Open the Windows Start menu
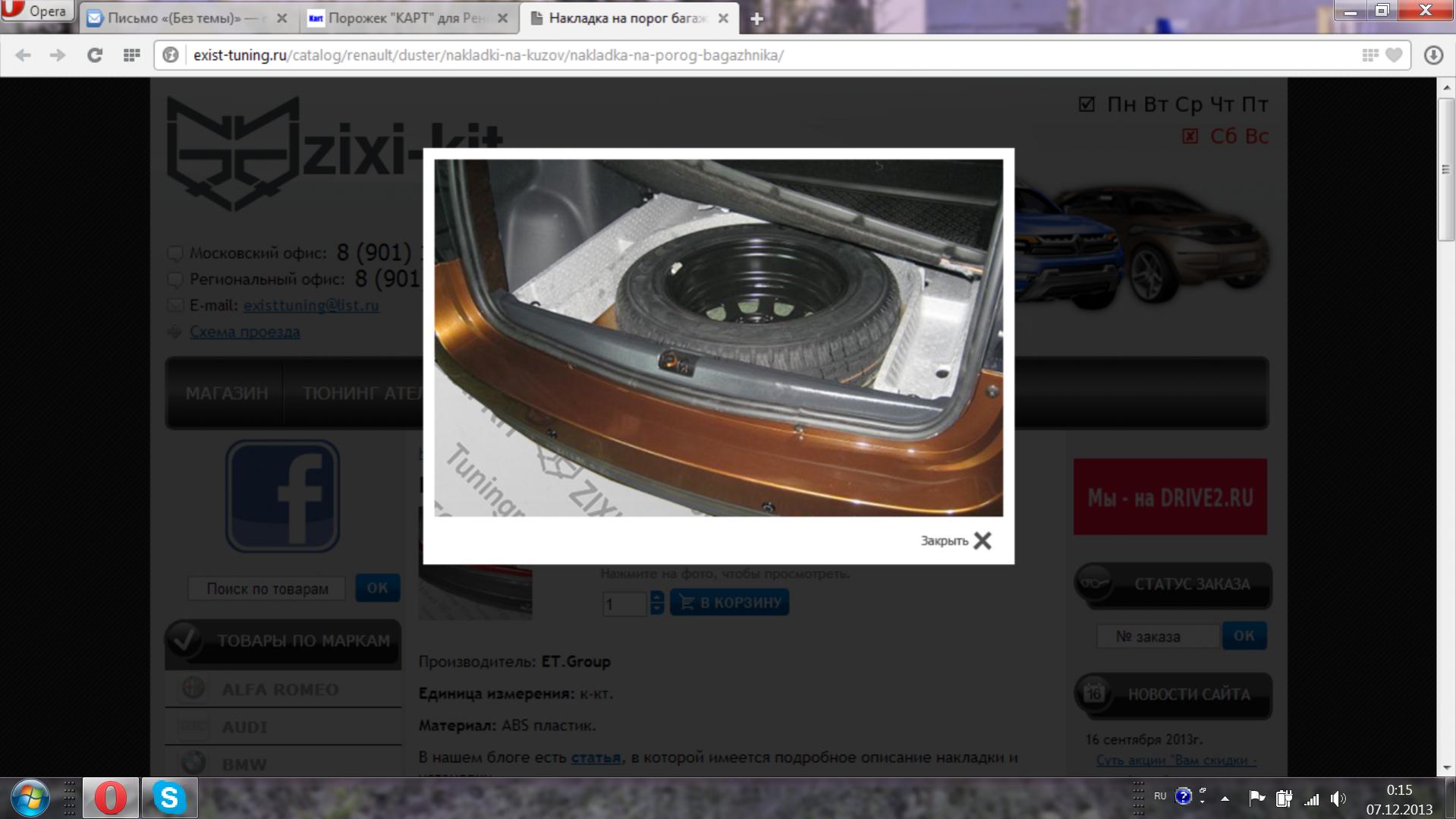 [x=30, y=798]
